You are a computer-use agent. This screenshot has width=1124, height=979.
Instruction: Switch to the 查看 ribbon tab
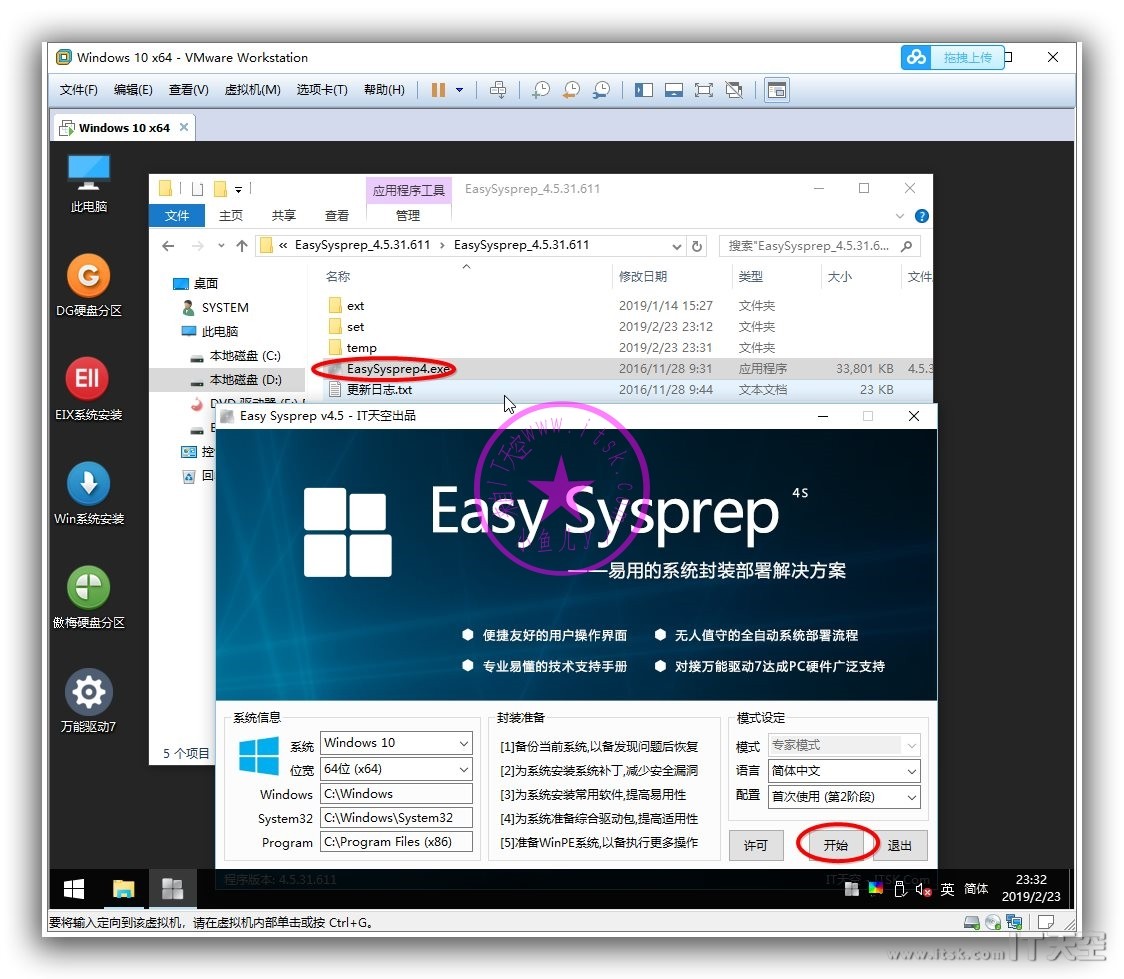coord(337,215)
